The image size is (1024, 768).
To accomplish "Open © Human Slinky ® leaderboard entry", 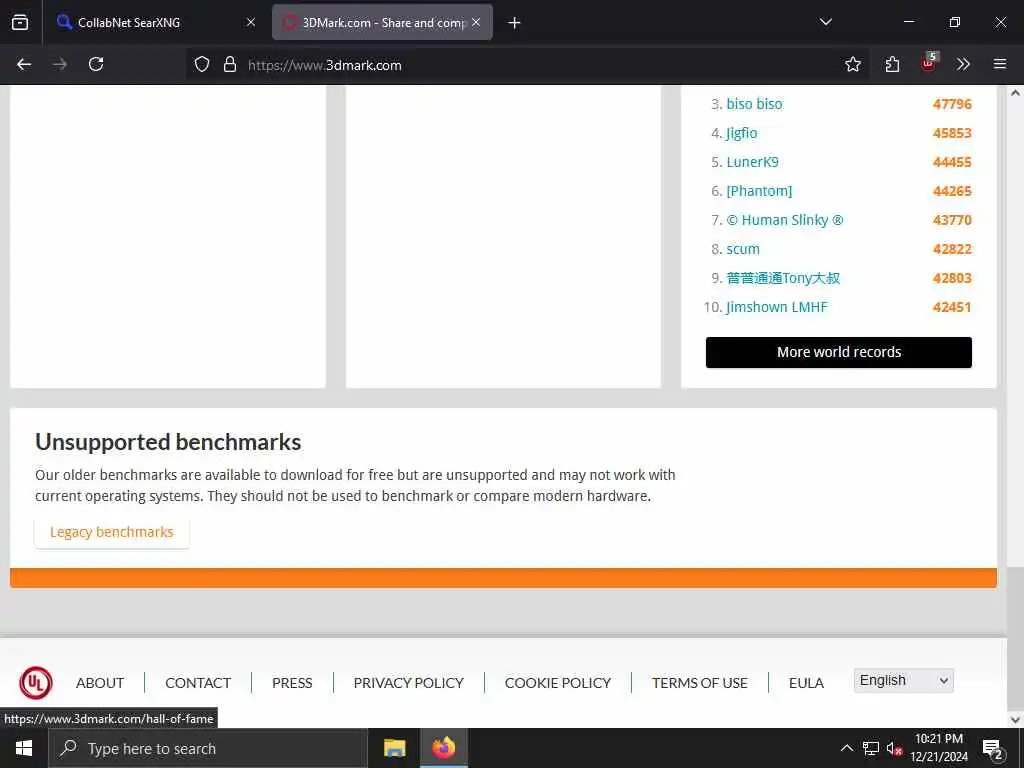I will coord(785,220).
